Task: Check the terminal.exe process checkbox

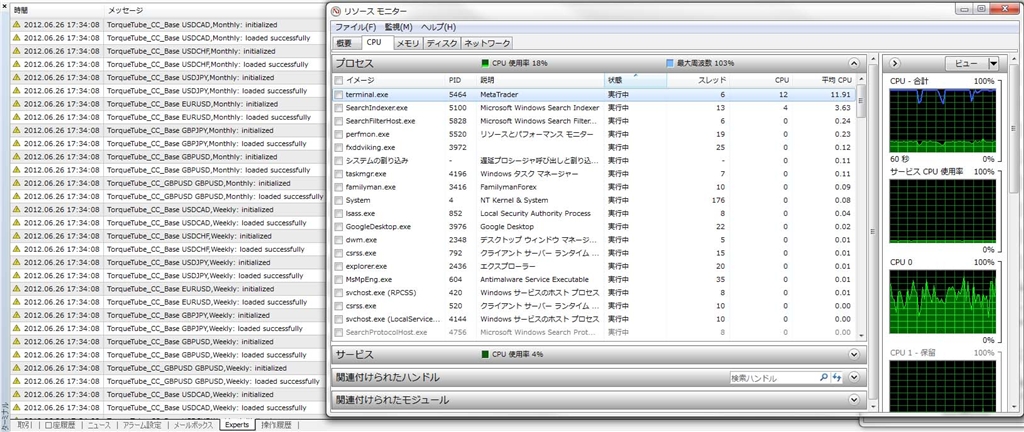Action: tap(339, 94)
